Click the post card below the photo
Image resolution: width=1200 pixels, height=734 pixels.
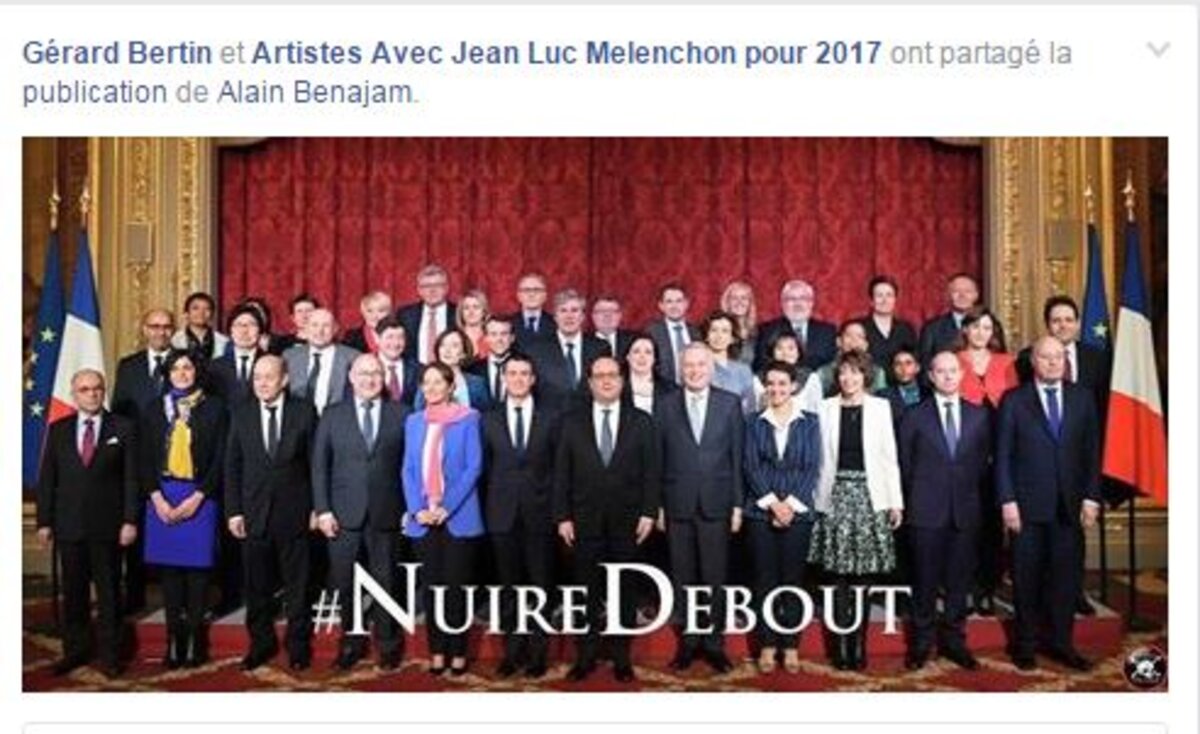tap(595, 728)
